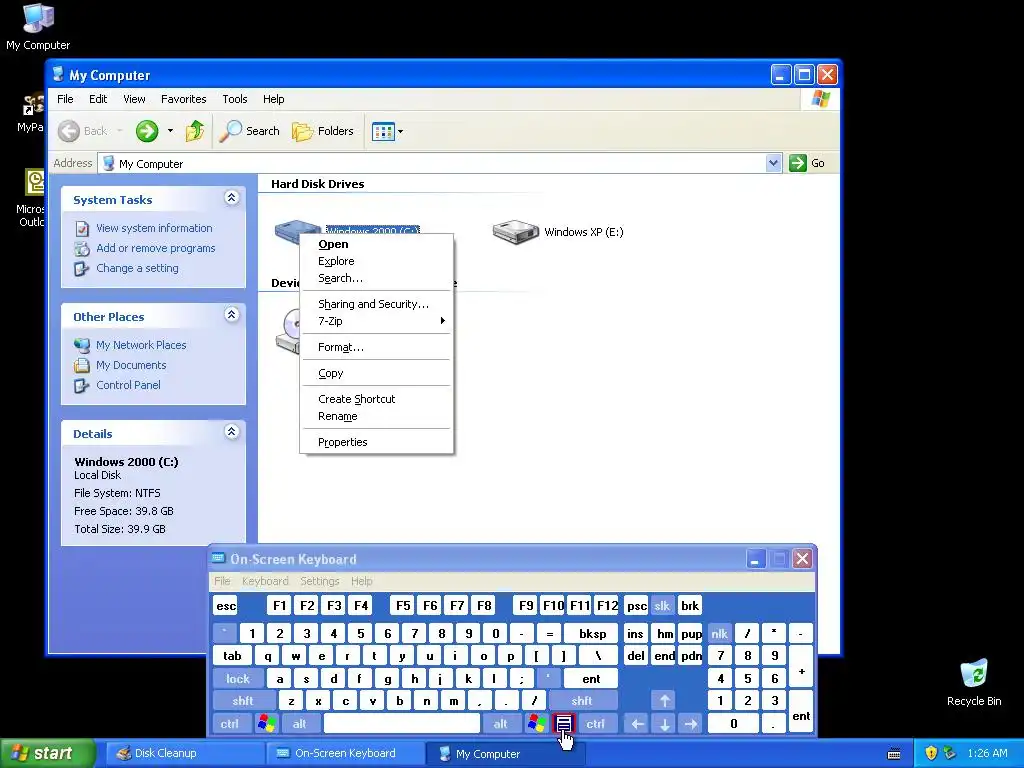Open the Favorites menu
Screen dimensions: 1024x768
point(184,99)
